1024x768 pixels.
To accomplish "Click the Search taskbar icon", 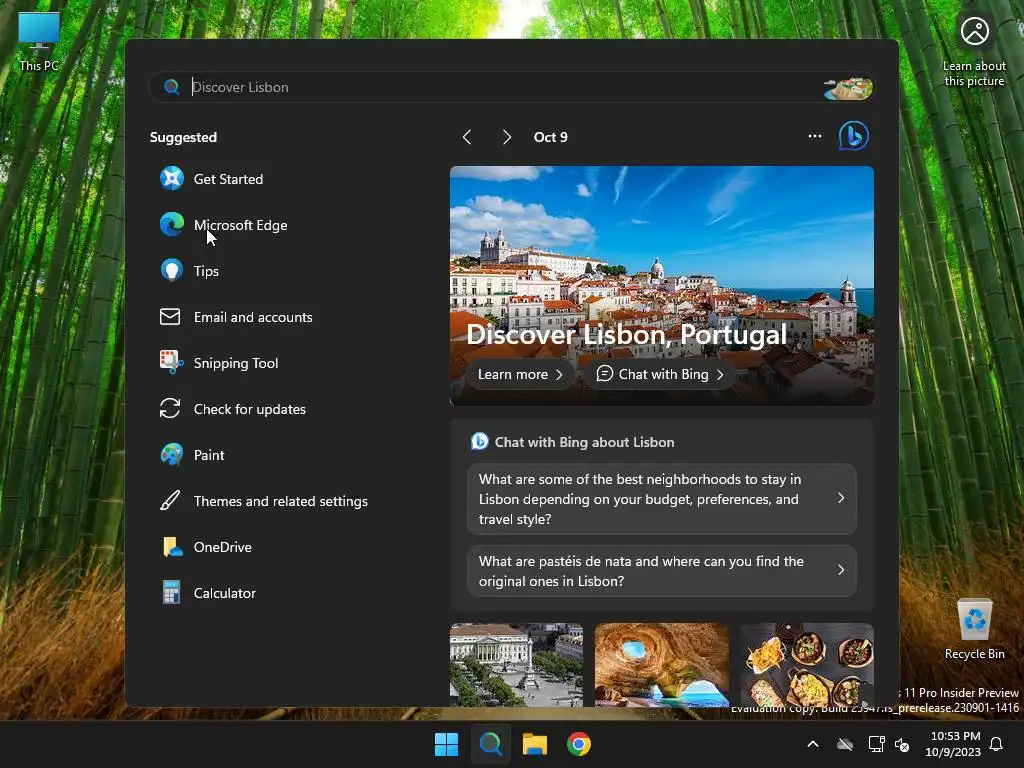I will [x=490, y=744].
